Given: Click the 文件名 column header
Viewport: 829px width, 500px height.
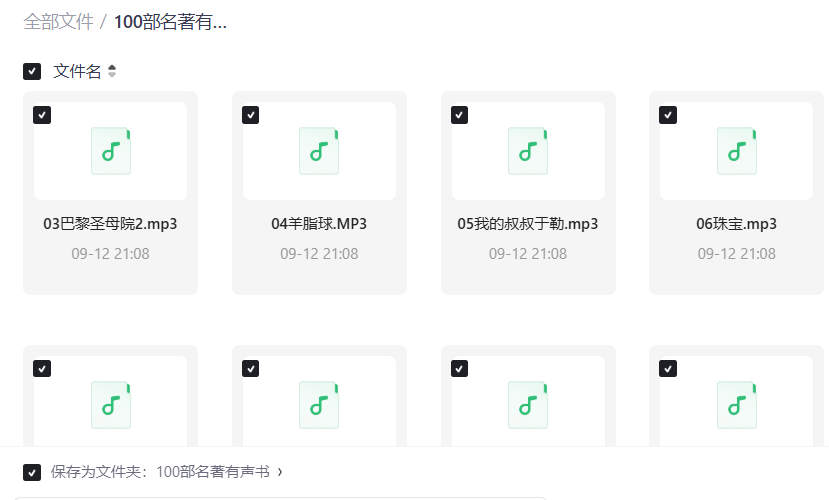Looking at the screenshot, I should (x=77, y=72).
